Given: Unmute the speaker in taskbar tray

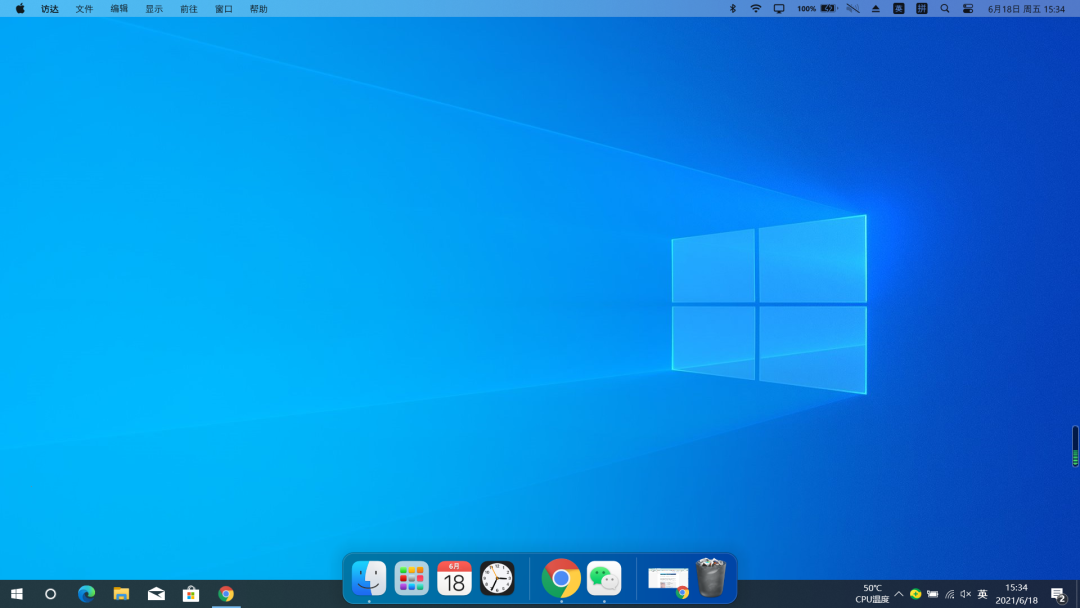Looking at the screenshot, I should click(x=966, y=594).
